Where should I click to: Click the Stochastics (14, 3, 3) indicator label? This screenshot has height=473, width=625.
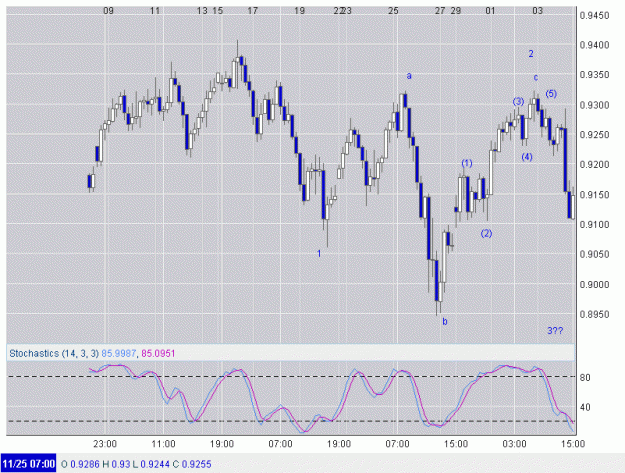pyautogui.click(x=54, y=353)
